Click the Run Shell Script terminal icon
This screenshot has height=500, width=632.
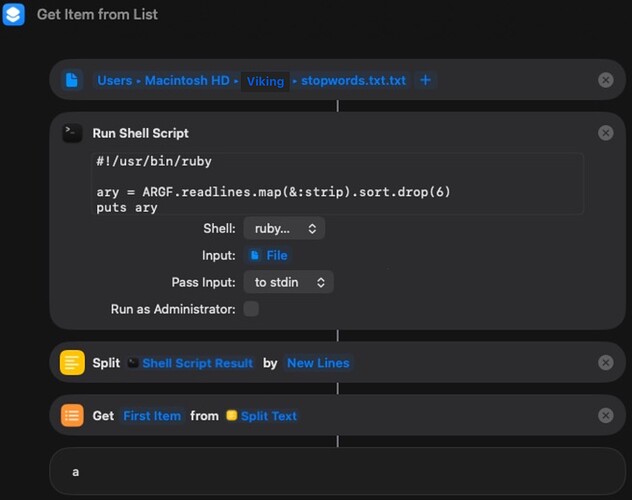(x=72, y=133)
